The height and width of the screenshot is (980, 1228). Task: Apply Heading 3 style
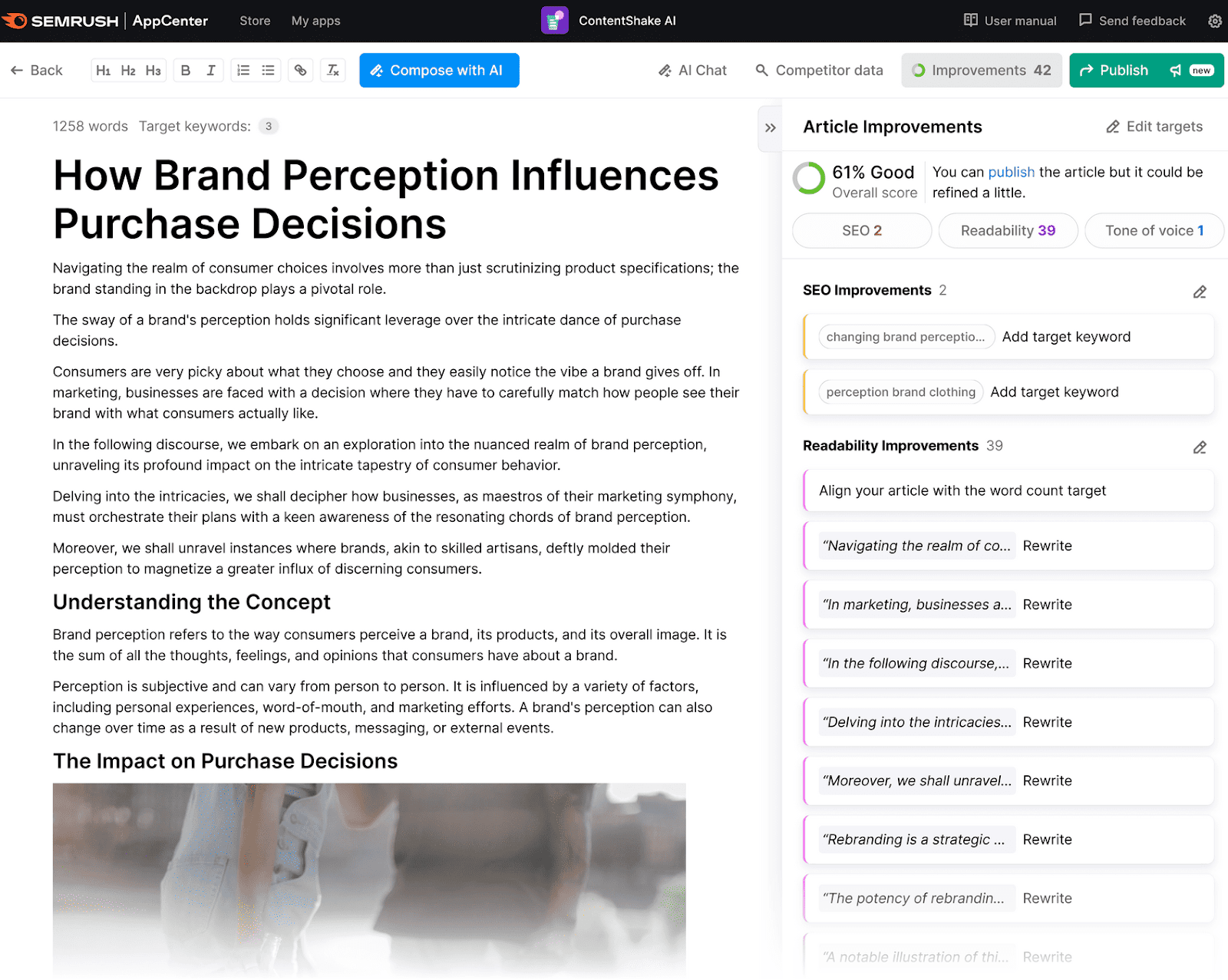(153, 70)
